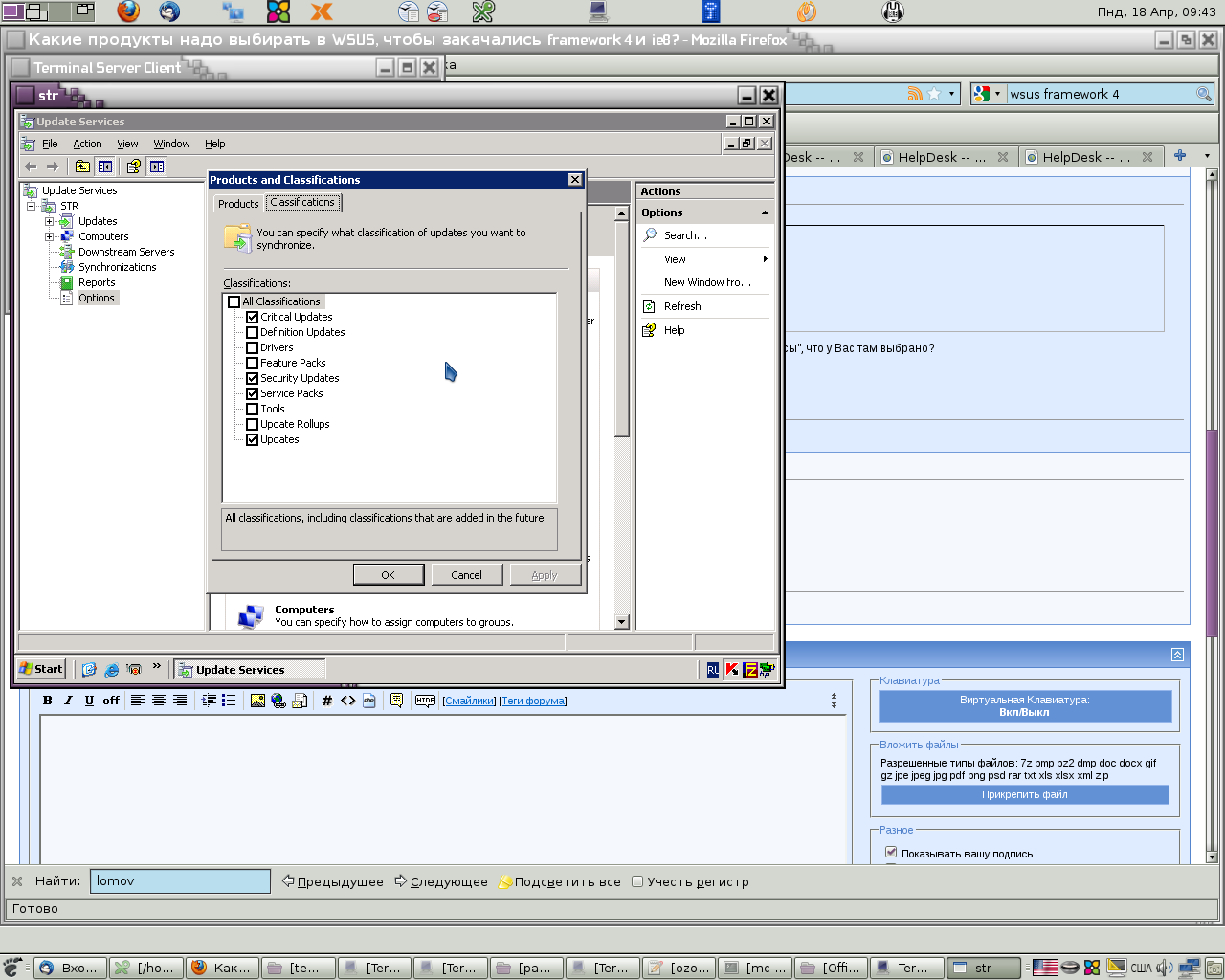Screen dimensions: 1225x980
Task: Expand the Updates tree node
Action: (49, 221)
